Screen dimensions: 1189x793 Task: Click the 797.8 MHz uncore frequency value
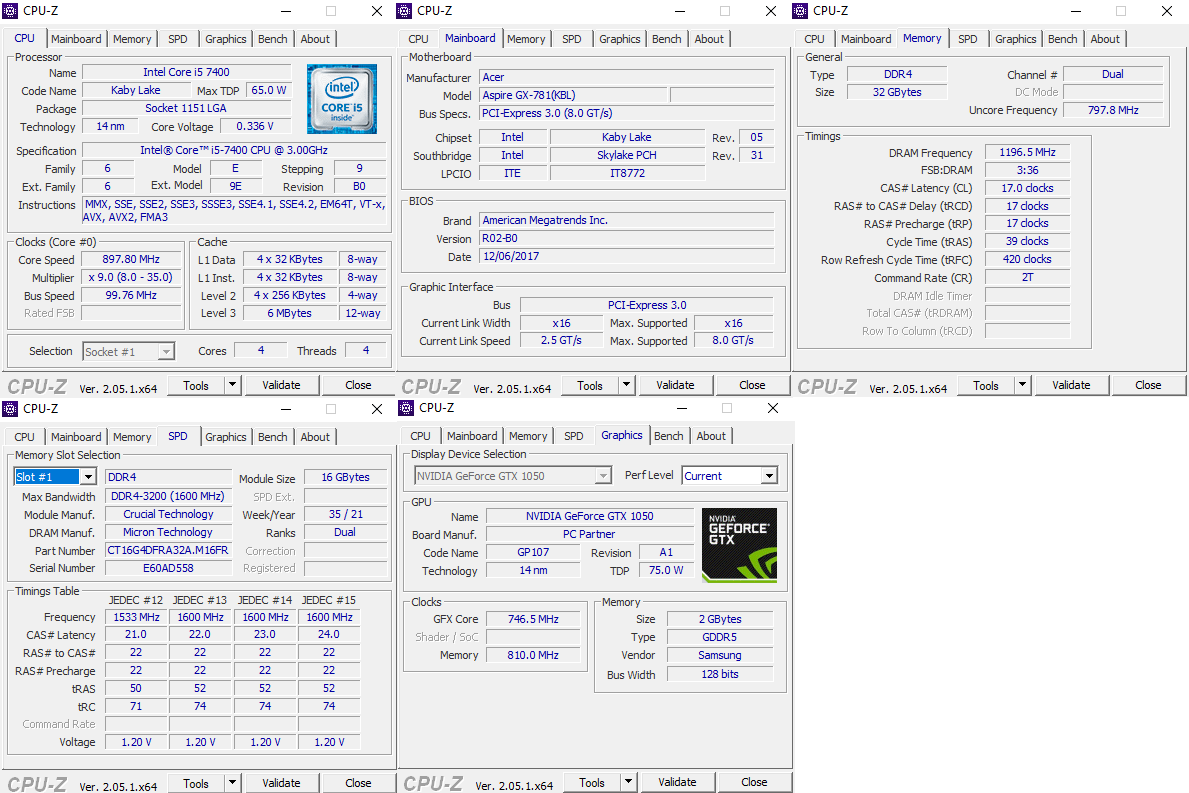[x=1113, y=110]
